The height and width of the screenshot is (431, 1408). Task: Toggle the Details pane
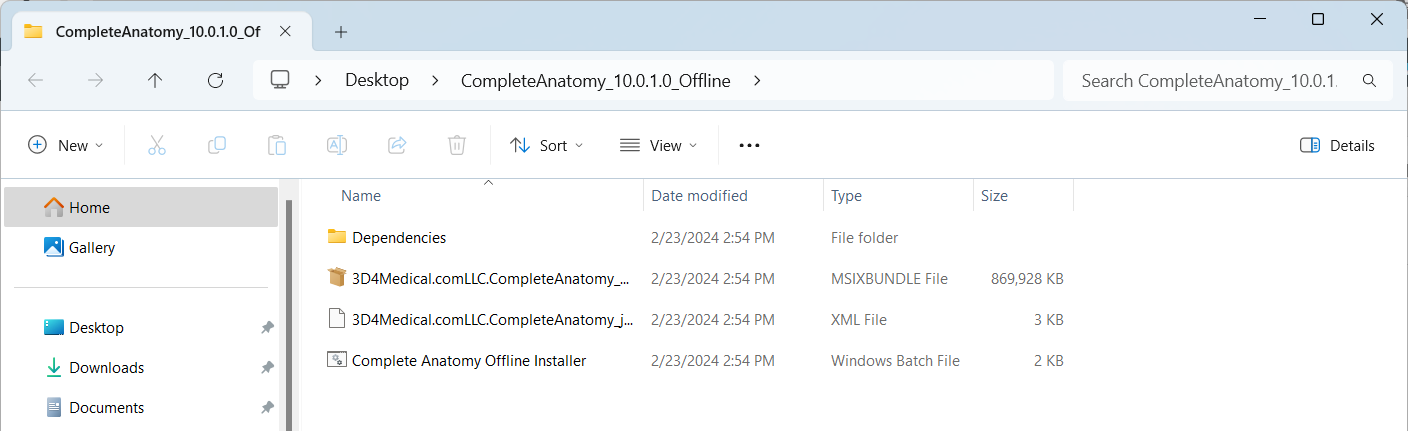click(1337, 145)
